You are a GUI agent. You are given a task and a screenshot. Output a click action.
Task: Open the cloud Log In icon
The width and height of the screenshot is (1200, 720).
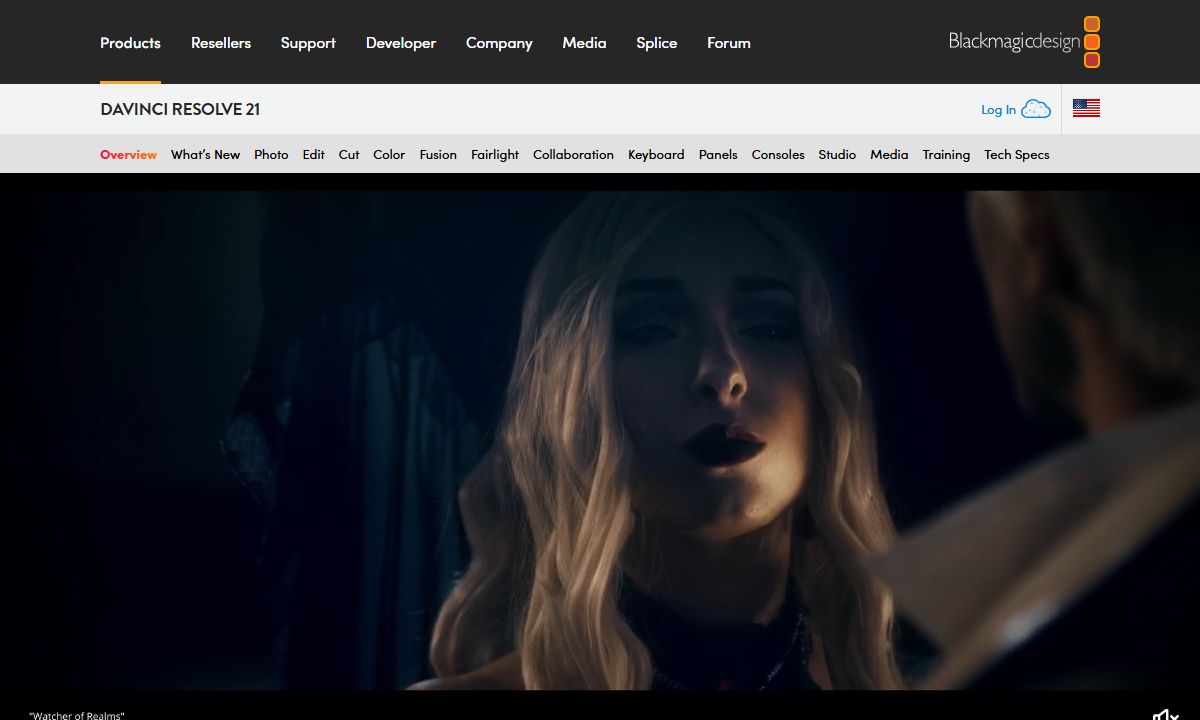(1036, 109)
